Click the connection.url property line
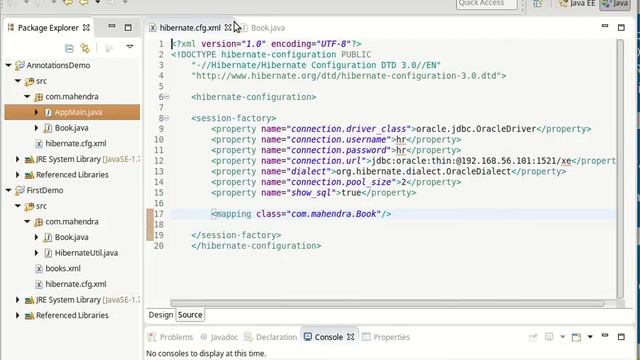 (x=413, y=161)
